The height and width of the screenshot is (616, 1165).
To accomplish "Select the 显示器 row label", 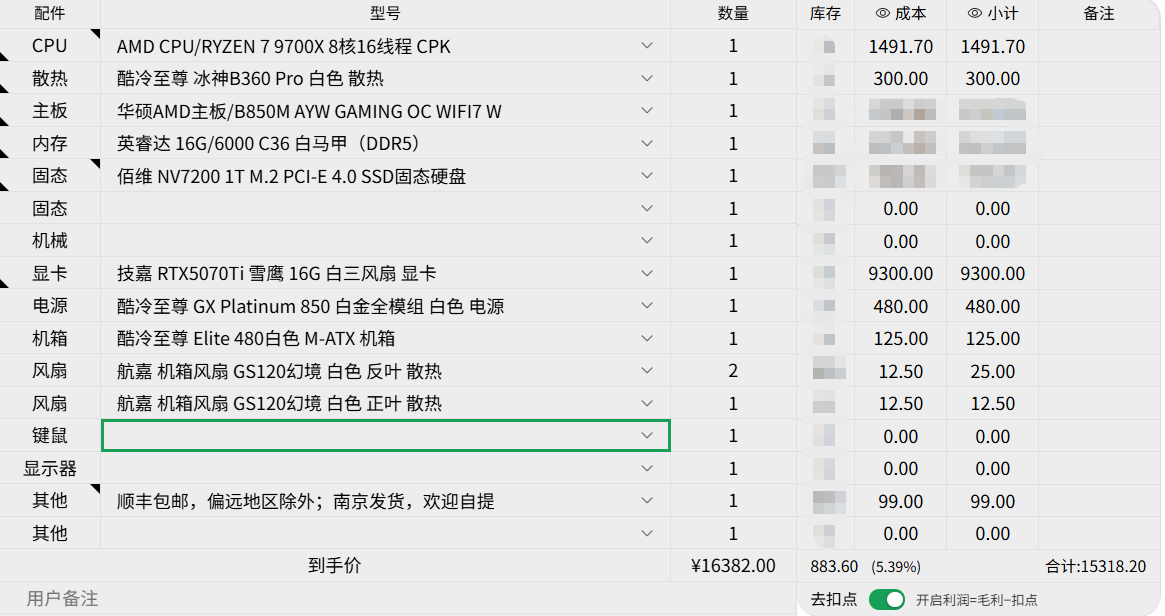I will (50, 469).
